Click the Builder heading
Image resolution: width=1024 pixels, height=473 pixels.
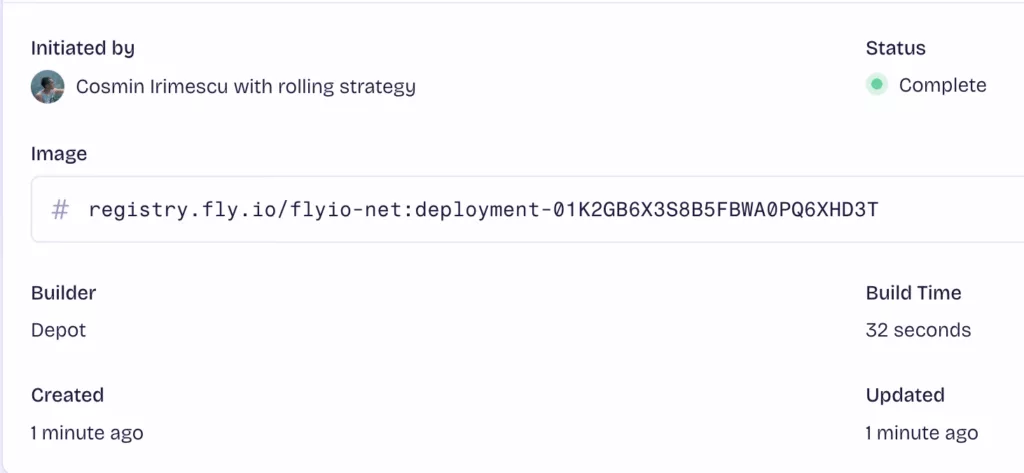[63, 293]
